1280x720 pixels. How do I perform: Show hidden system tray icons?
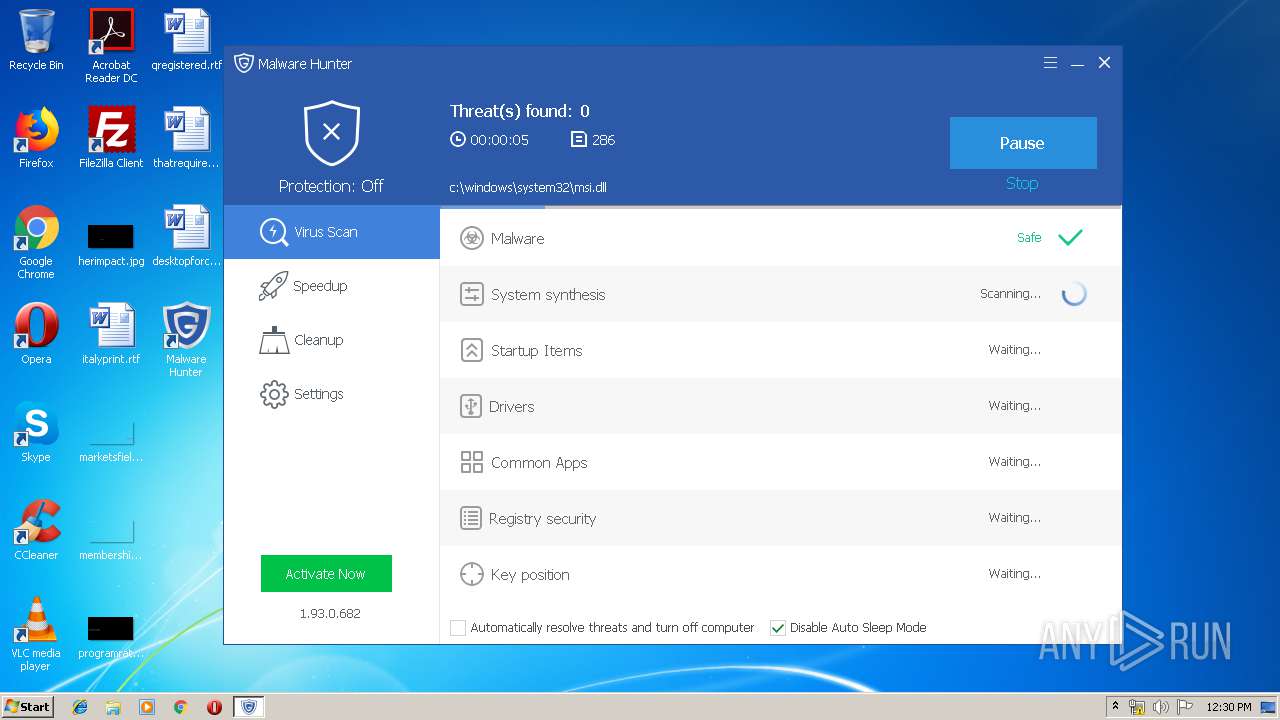1115,707
